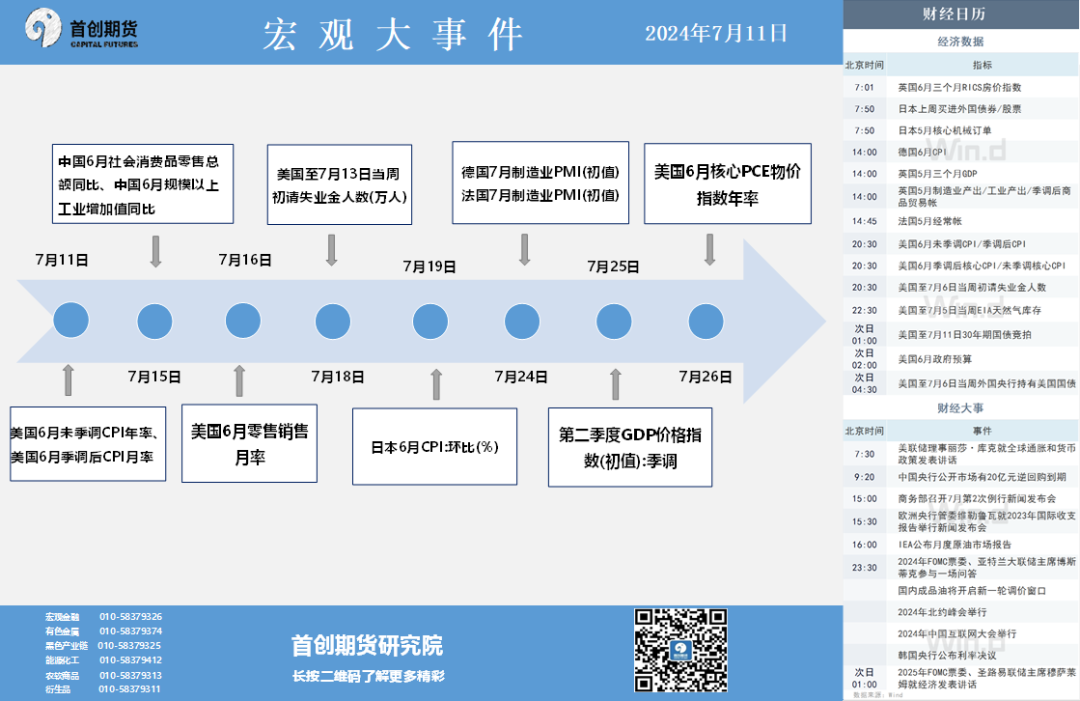1080x701 pixels.
Task: Select the 美国至7月11日30年期国债竞拍 row
Action: tap(961, 335)
